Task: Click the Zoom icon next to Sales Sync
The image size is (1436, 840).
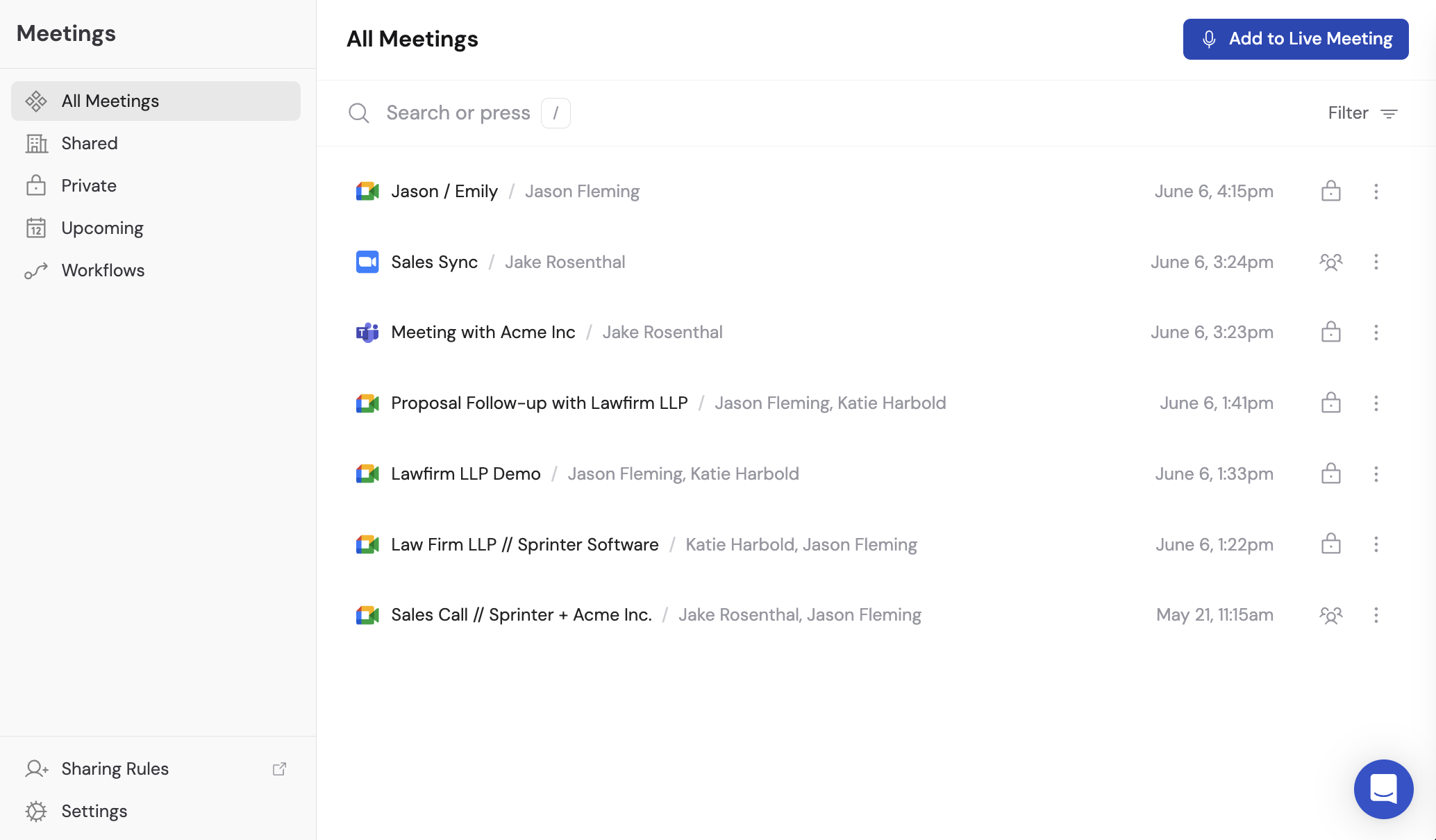Action: point(367,262)
